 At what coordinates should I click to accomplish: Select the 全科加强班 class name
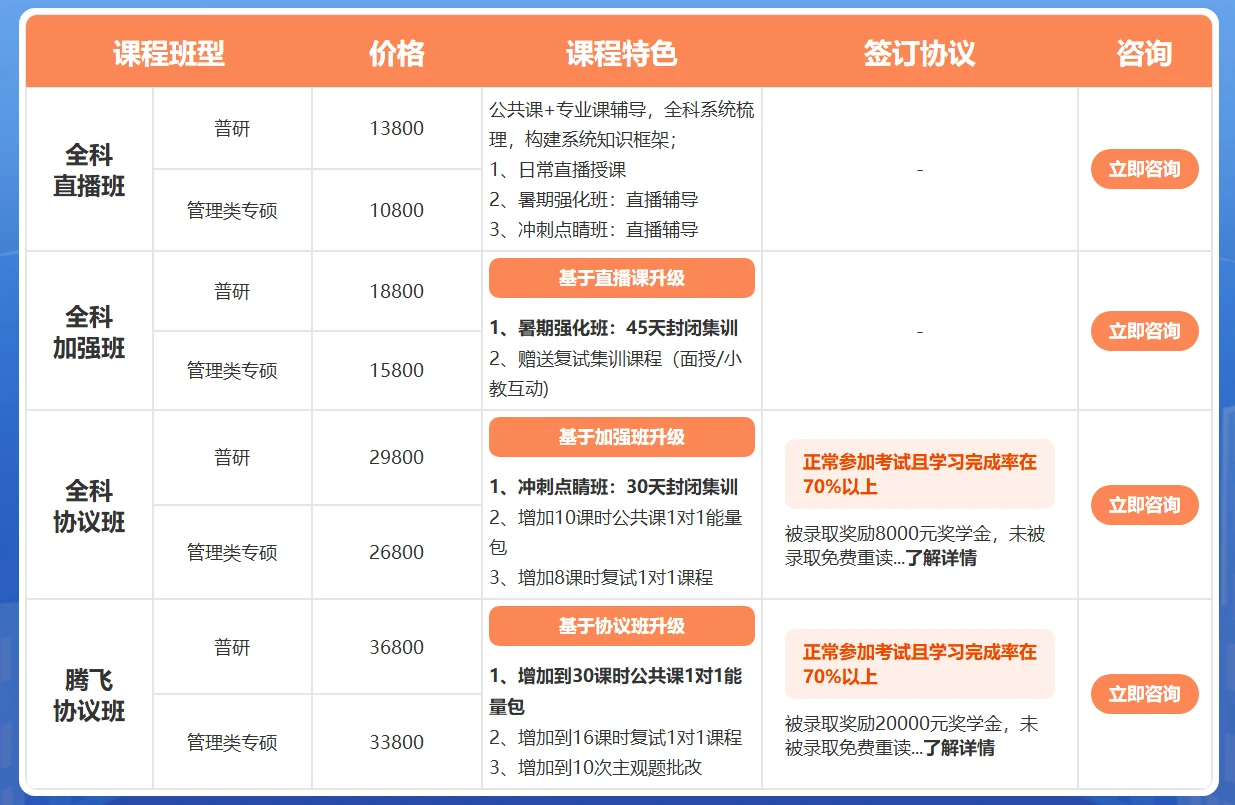(89, 332)
